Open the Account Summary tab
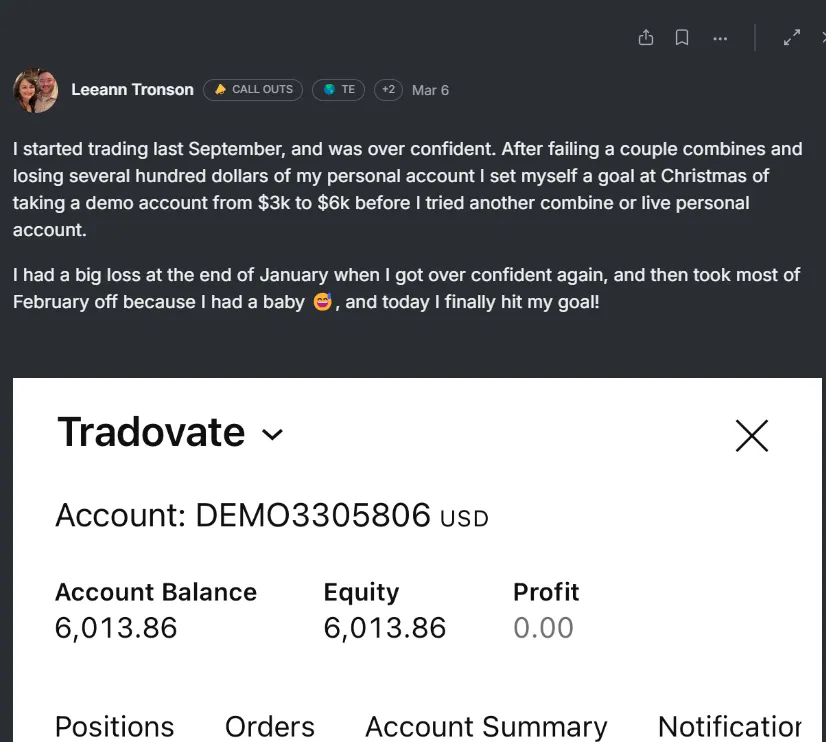The image size is (826, 742). (x=486, y=727)
